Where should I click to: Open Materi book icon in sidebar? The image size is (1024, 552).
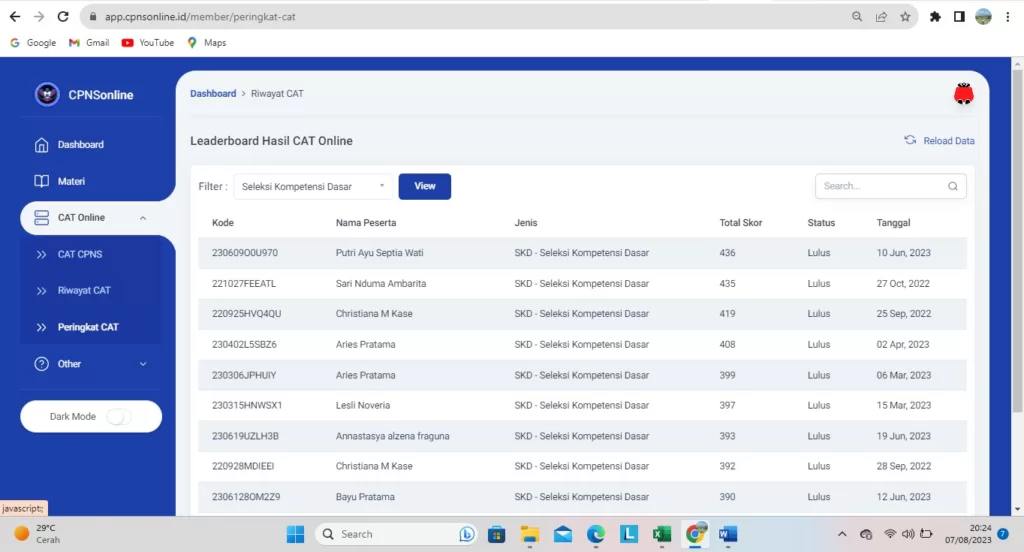coord(41,182)
